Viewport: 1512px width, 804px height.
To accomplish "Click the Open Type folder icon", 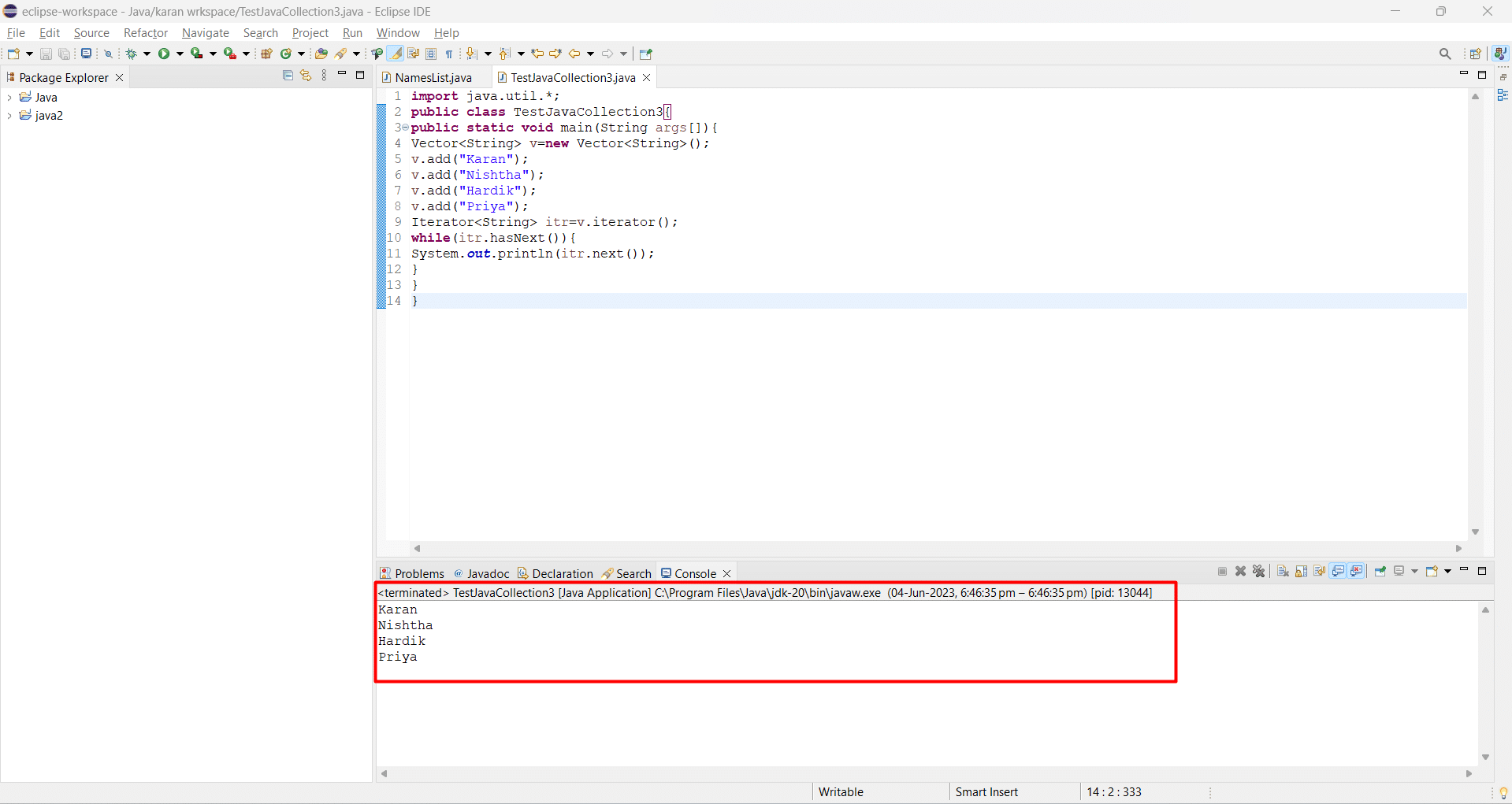I will (321, 54).
